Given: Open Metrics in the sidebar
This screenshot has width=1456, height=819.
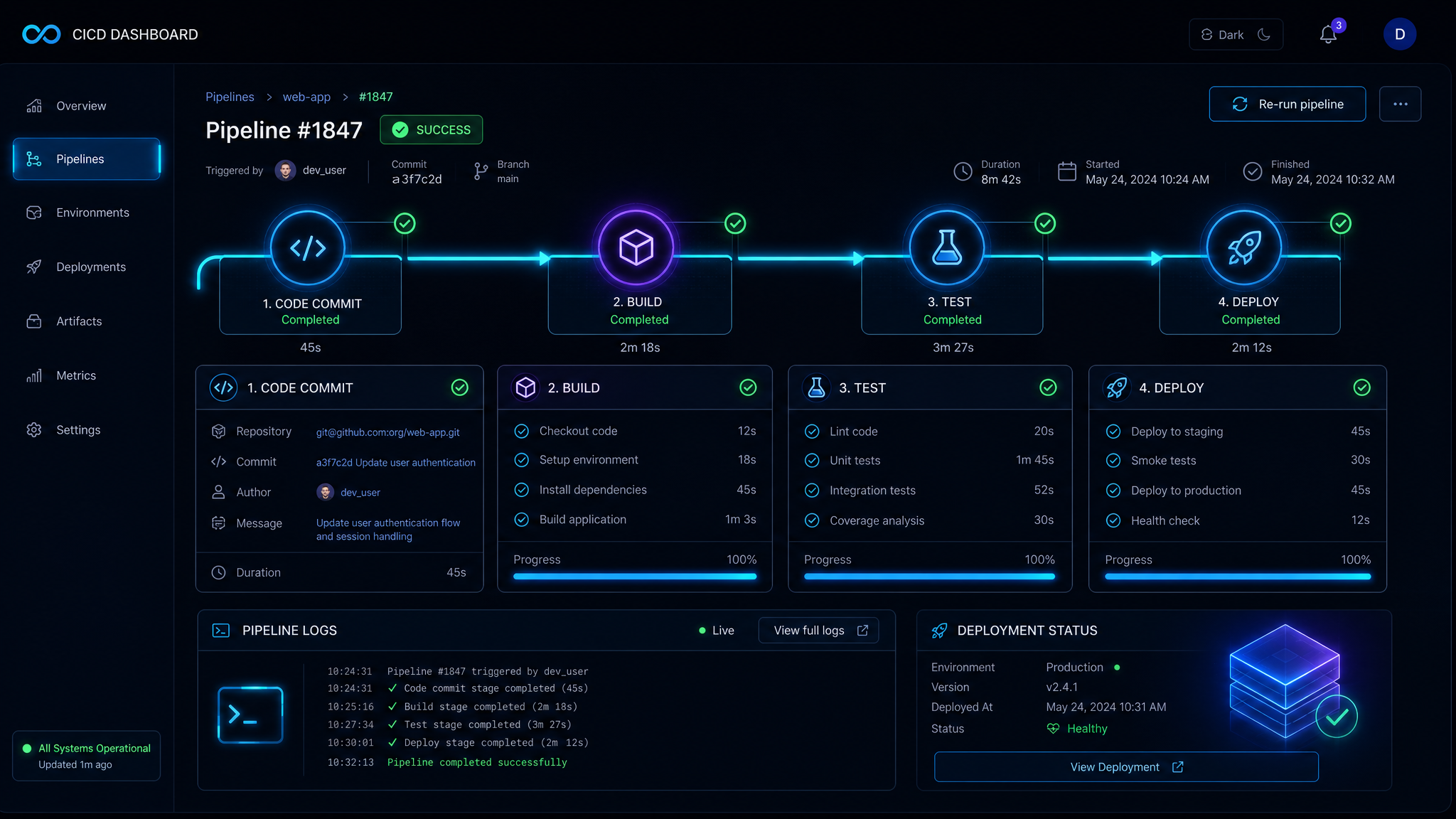Looking at the screenshot, I should pyautogui.click(x=86, y=375).
